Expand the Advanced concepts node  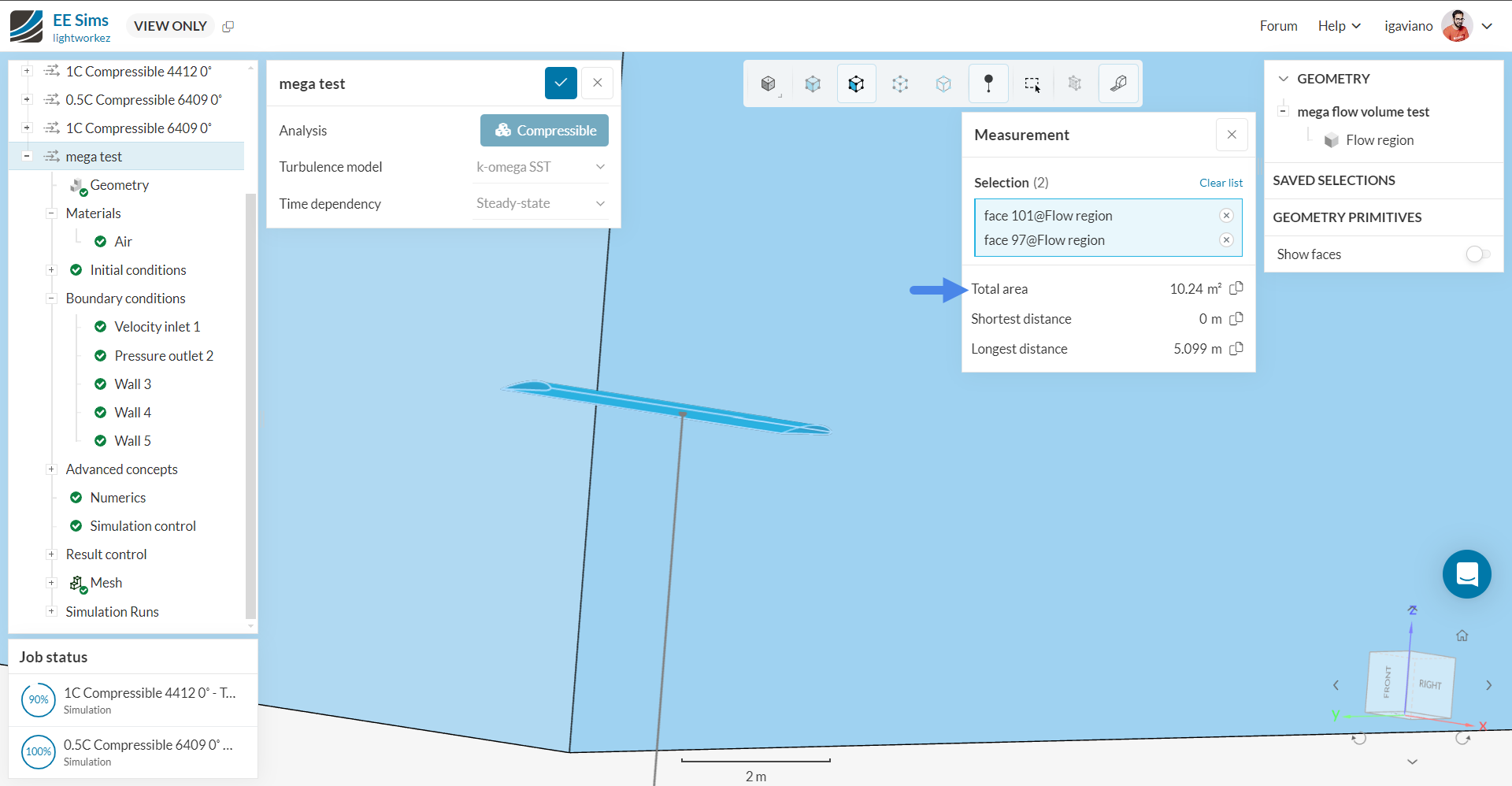[51, 469]
